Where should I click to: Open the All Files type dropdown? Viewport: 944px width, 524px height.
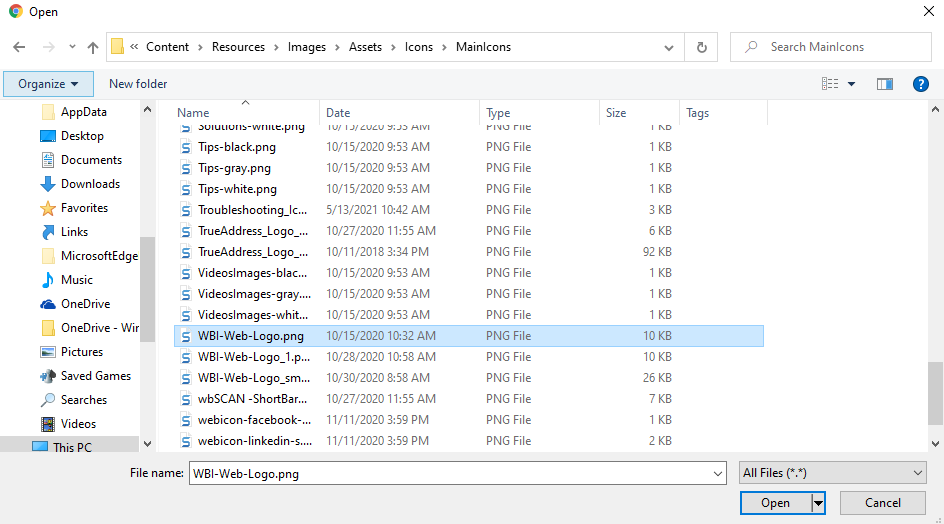pos(833,473)
